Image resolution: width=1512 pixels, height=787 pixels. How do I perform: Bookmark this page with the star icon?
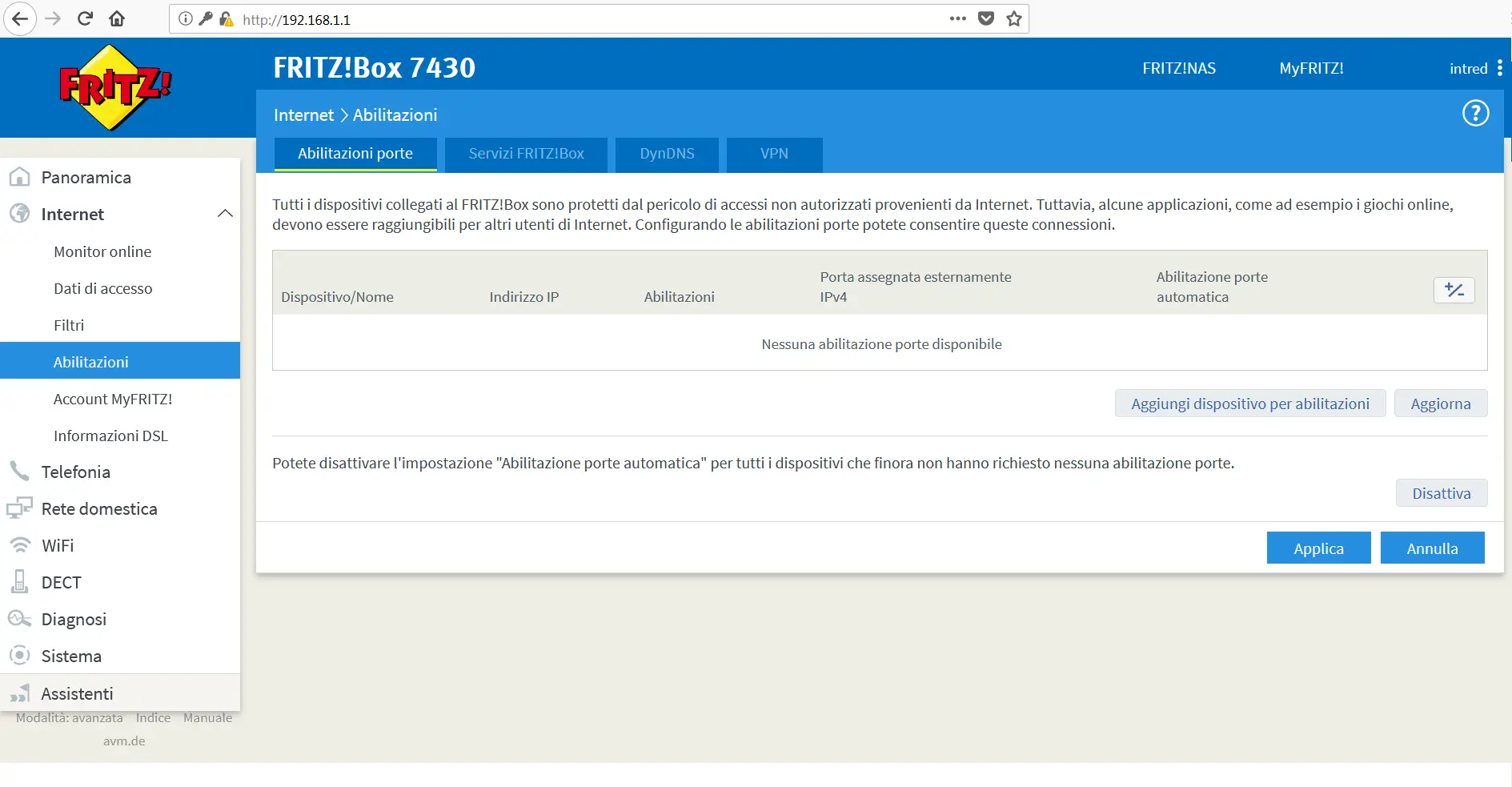tap(1014, 18)
